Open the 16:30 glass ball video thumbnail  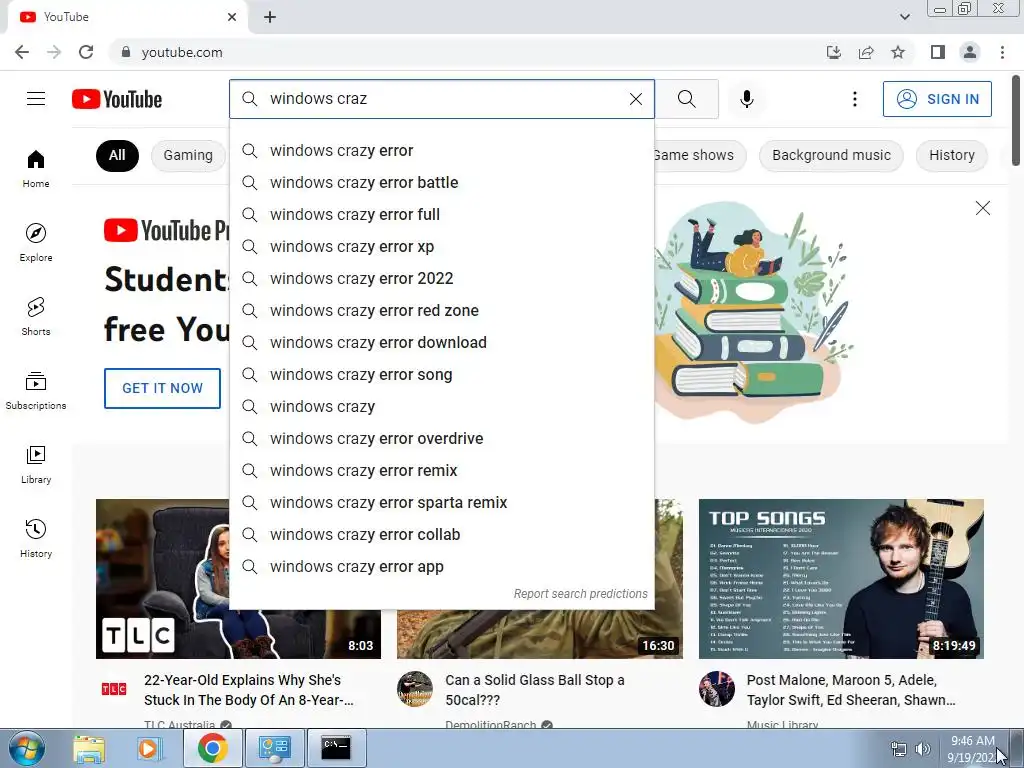tap(539, 635)
